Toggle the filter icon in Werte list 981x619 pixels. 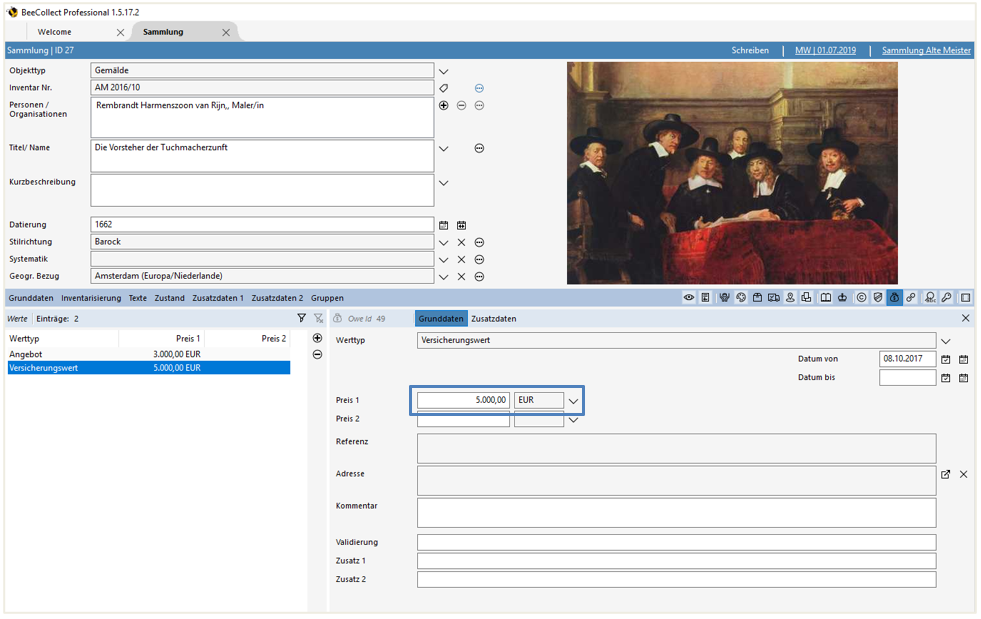click(x=301, y=318)
